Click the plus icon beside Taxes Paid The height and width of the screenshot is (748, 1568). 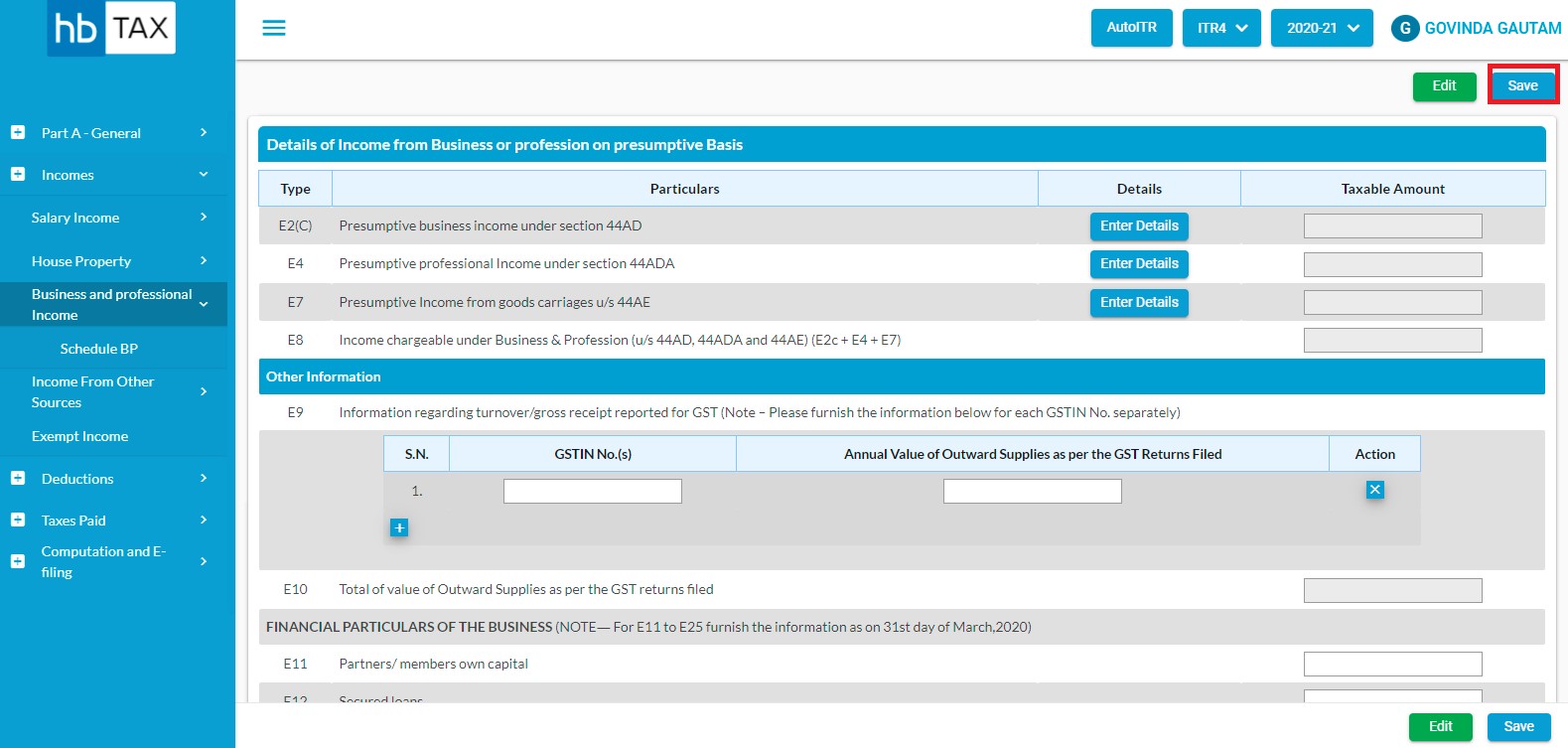(x=18, y=520)
